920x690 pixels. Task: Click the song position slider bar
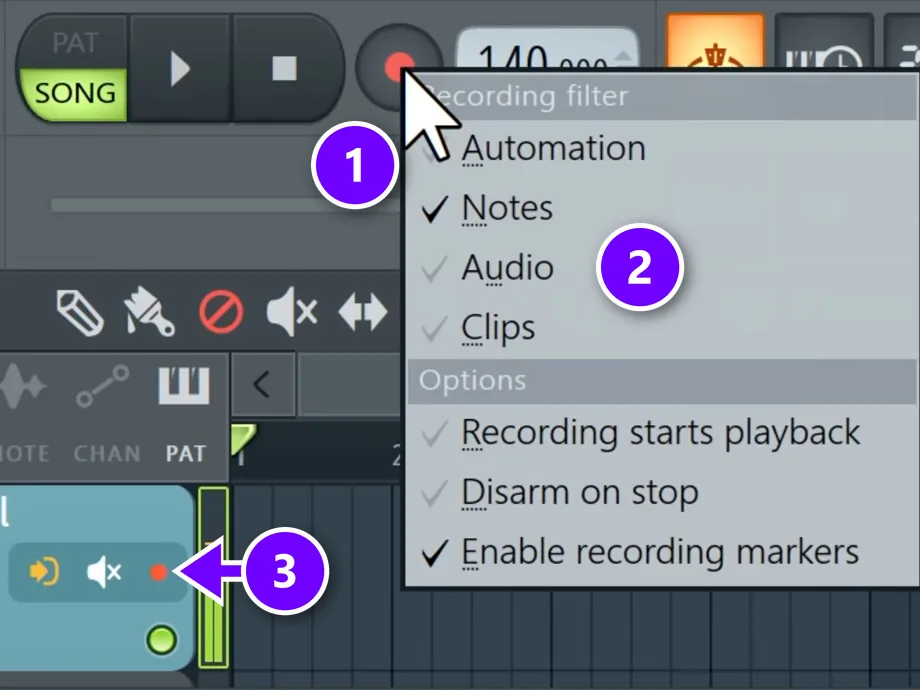226,205
